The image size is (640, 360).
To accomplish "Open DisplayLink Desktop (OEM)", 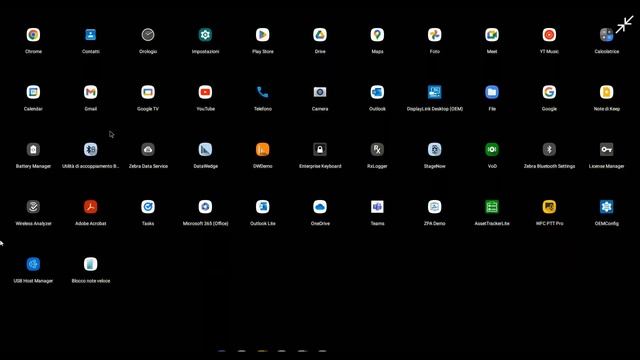I will pyautogui.click(x=435, y=92).
